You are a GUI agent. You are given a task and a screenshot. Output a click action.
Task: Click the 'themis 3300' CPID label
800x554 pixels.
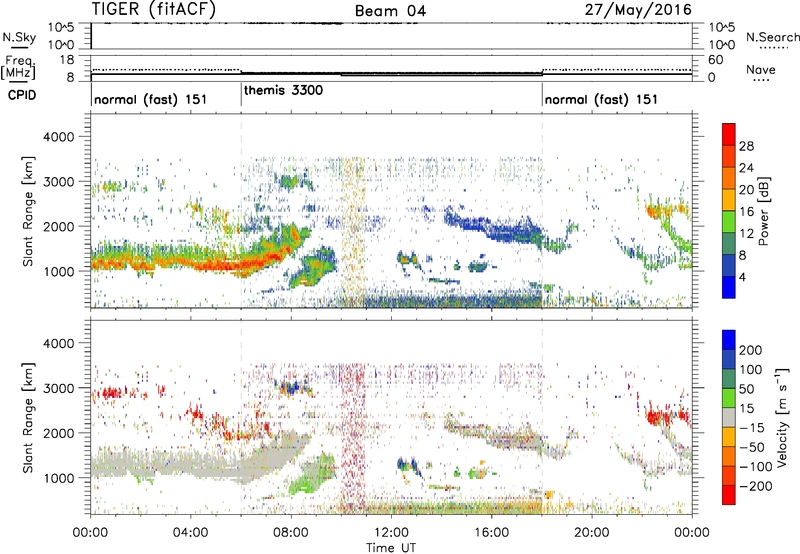[283, 90]
